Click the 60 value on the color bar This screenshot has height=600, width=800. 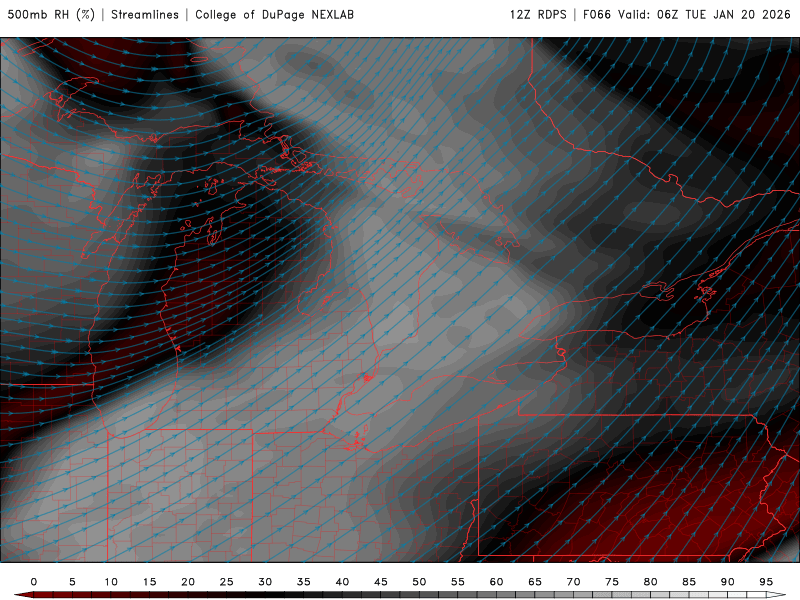[x=496, y=582]
